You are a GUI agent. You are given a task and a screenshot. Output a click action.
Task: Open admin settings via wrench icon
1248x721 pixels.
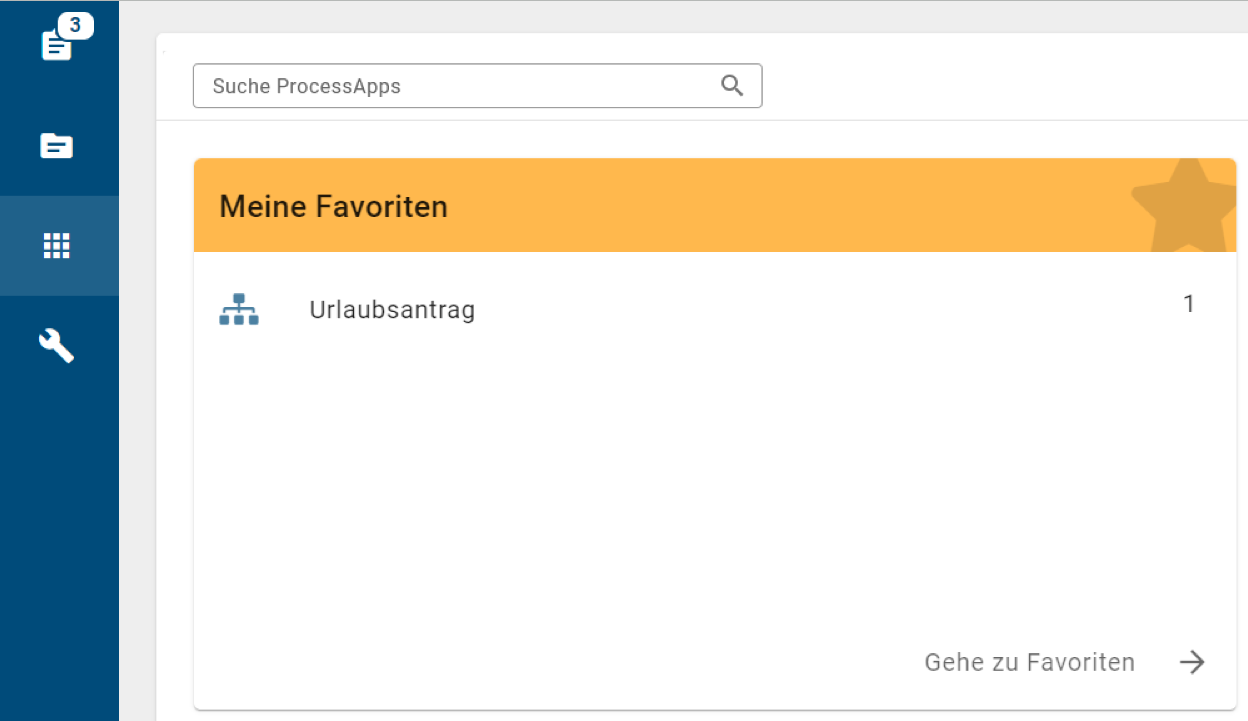coord(55,345)
